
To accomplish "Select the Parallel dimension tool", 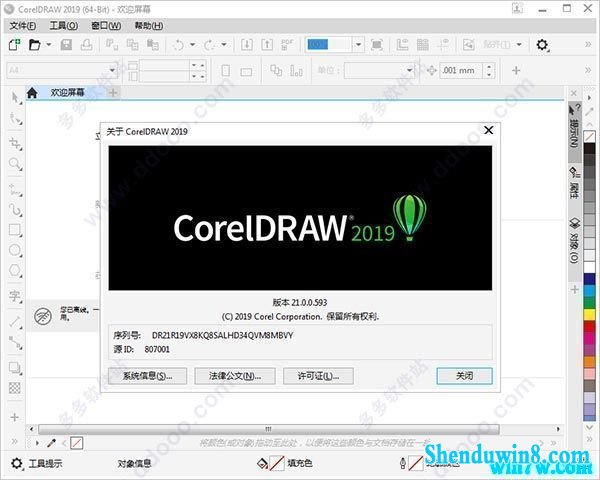I will pos(15,322).
